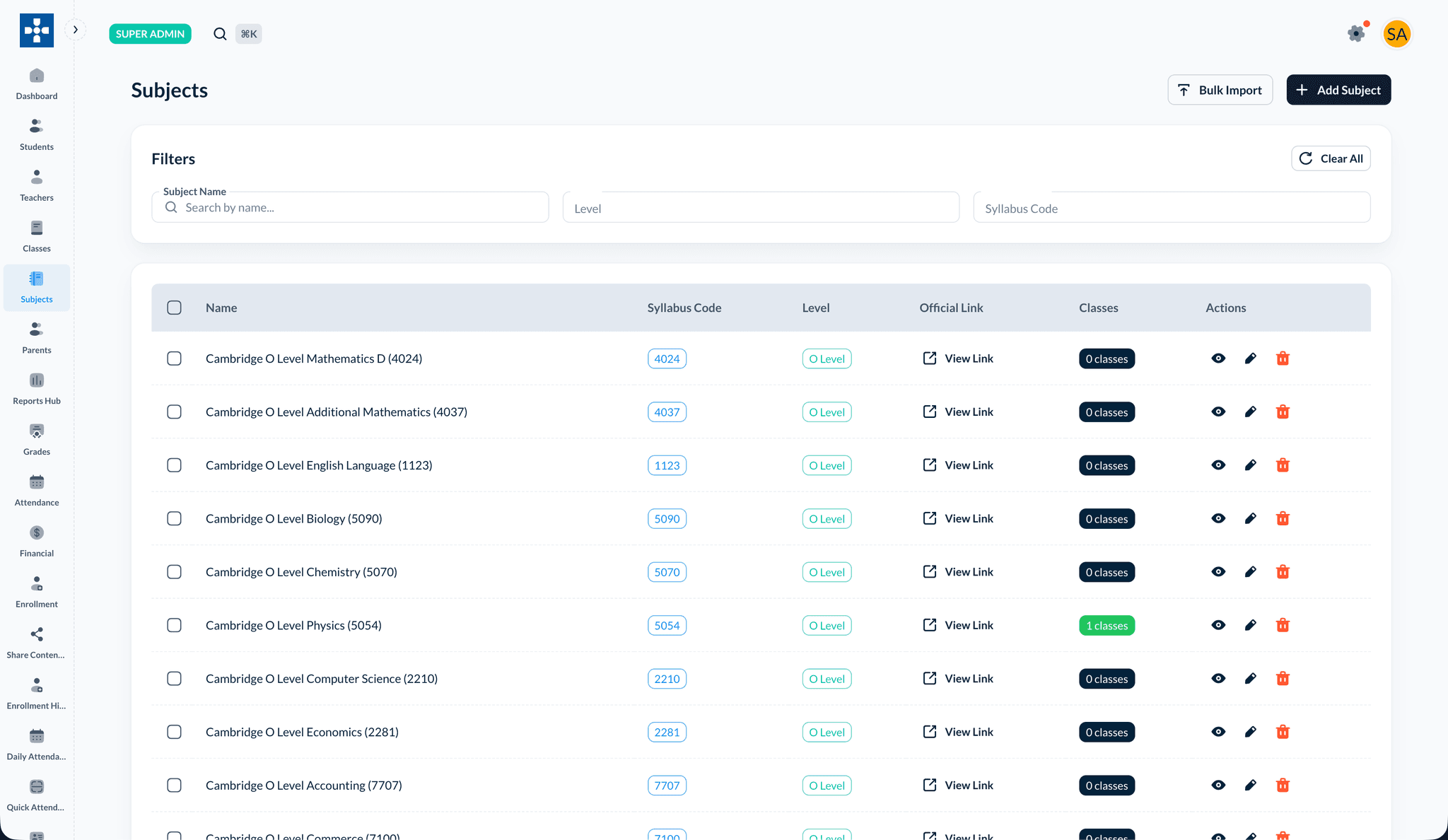Click the Enrollment History icon
The width and height of the screenshot is (1448, 840).
(x=37, y=685)
